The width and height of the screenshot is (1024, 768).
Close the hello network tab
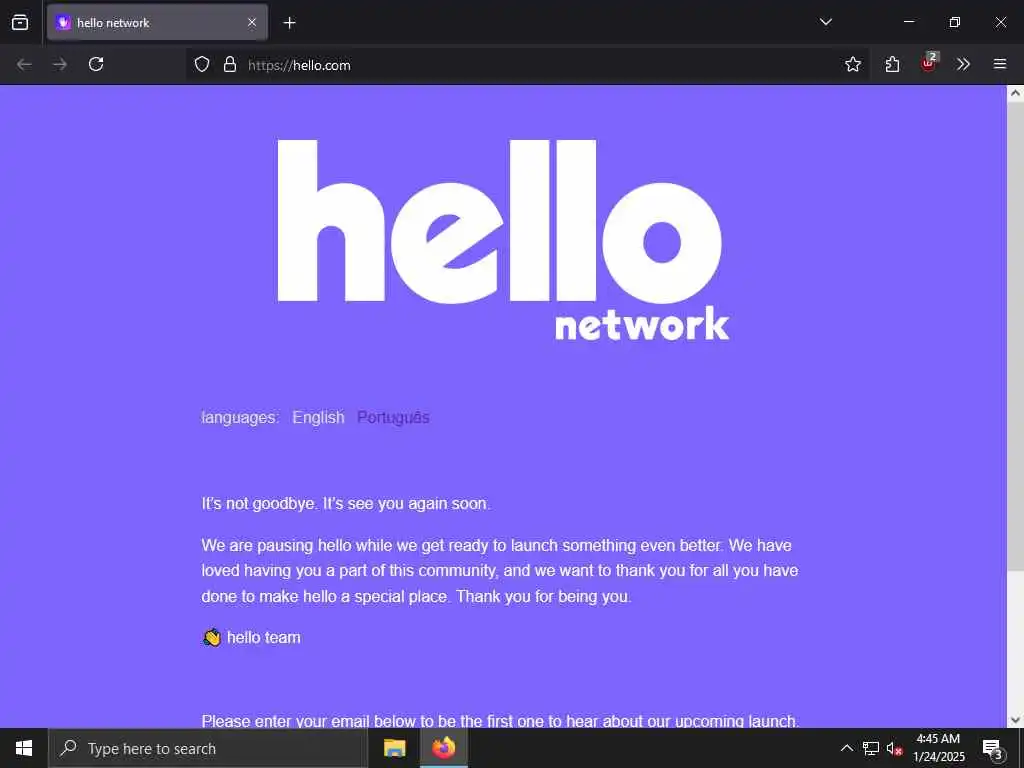(252, 22)
